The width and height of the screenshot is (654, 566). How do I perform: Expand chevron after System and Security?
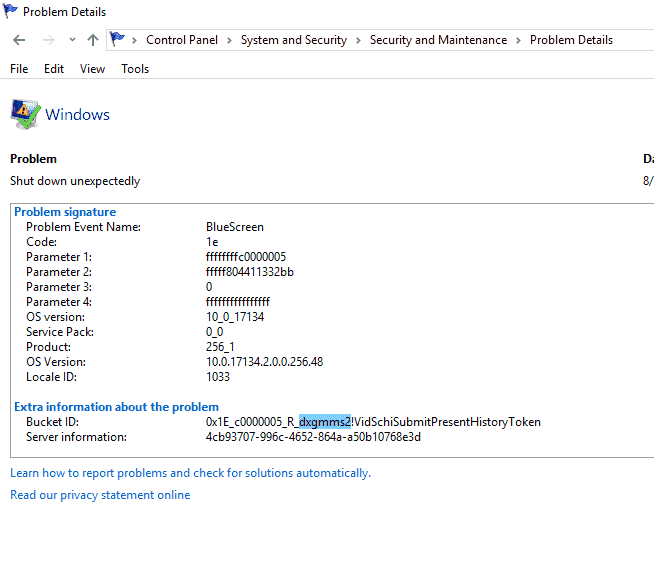pyautogui.click(x=358, y=40)
